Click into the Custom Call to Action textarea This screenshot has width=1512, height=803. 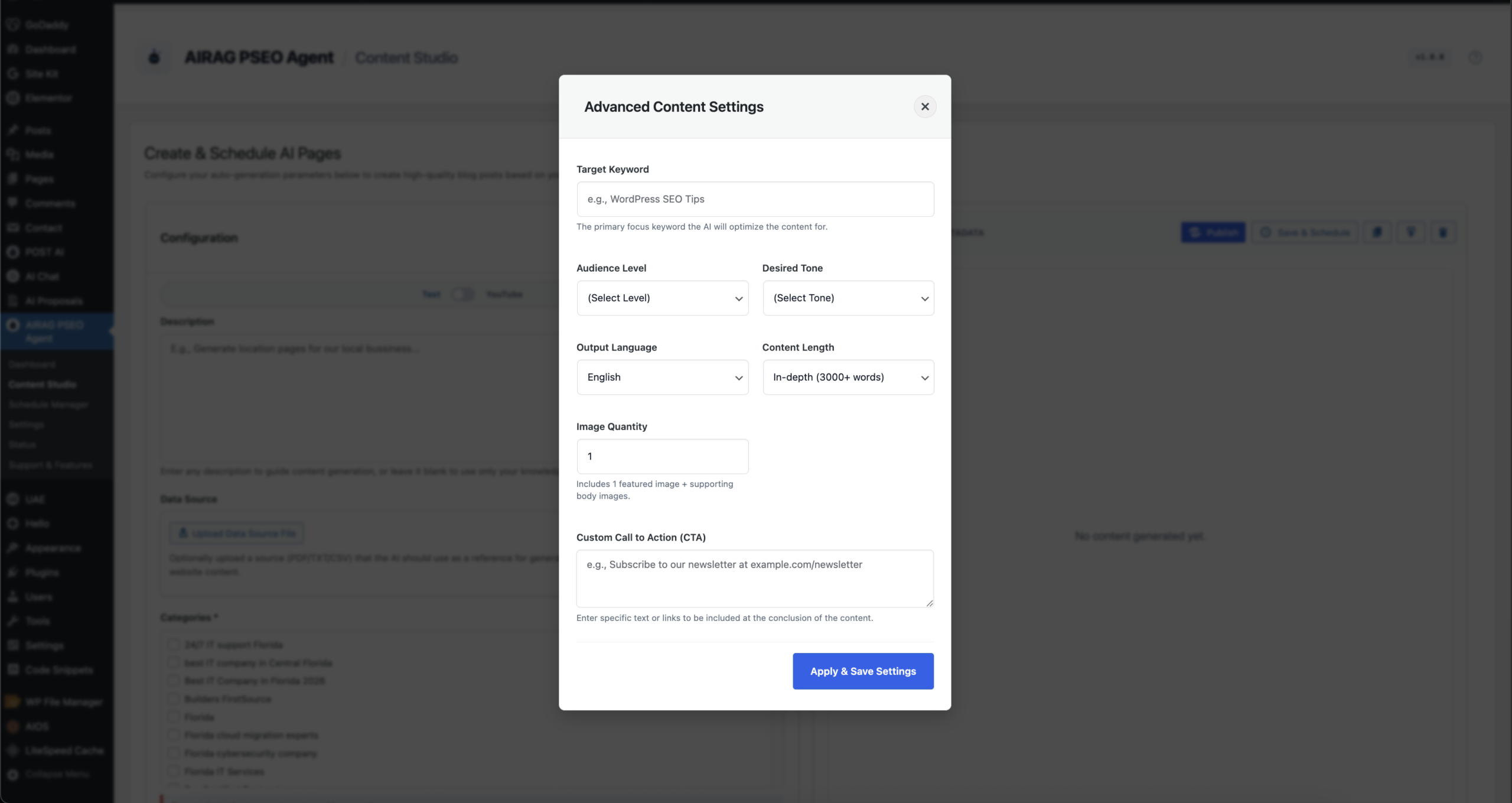pos(755,578)
